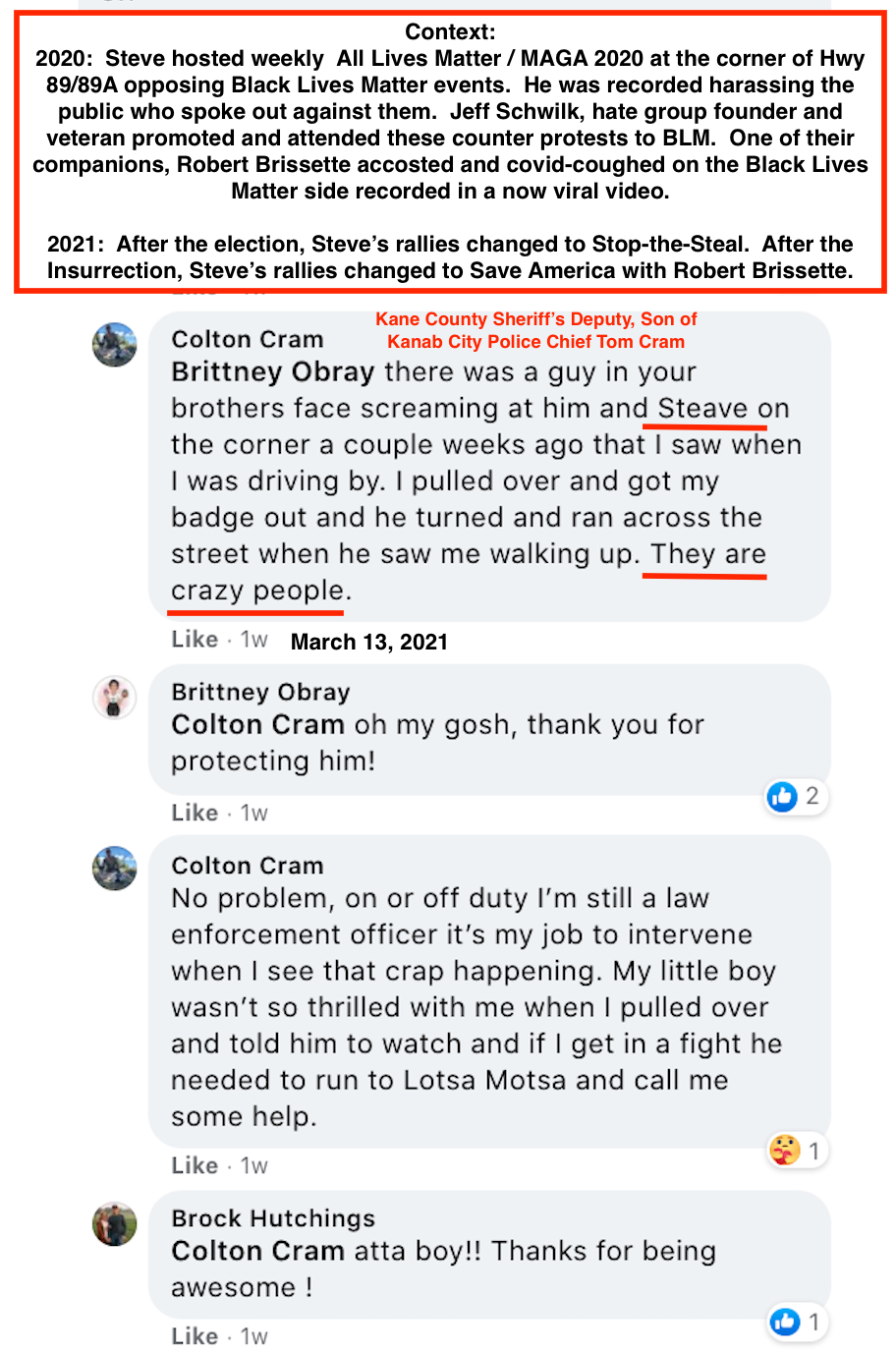This screenshot has height=1354, width=896.
Task: Like Brittney Obray's "thank you" comment
Action: point(195,813)
